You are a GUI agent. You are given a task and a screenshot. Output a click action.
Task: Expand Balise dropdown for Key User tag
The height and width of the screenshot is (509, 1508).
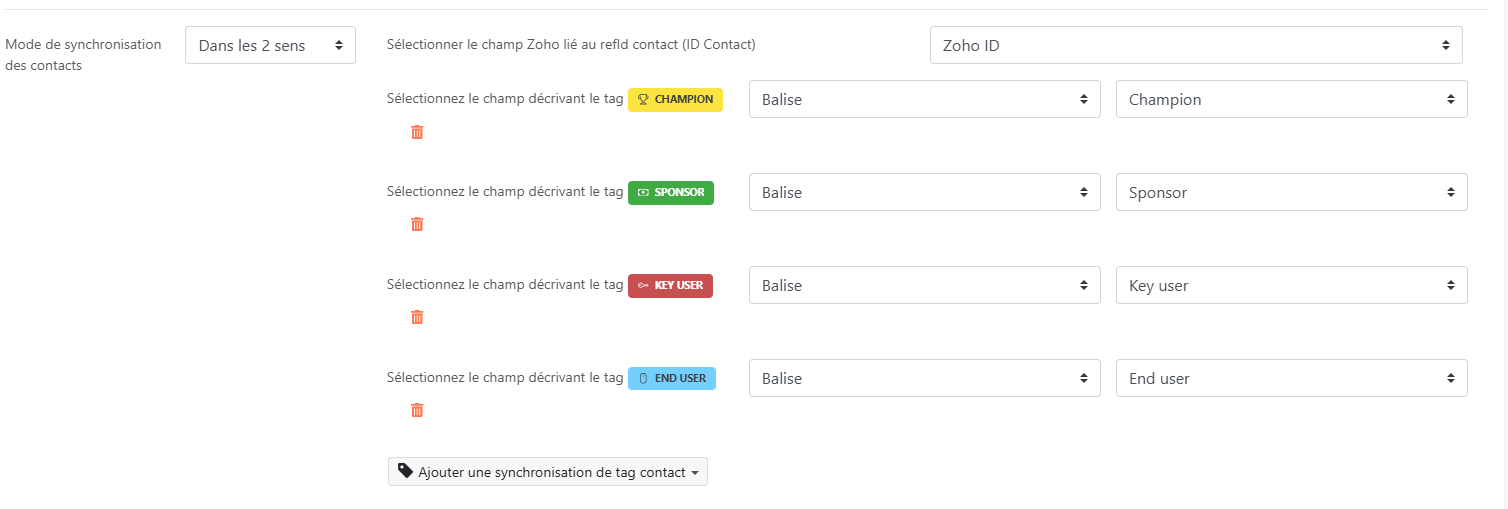click(924, 285)
